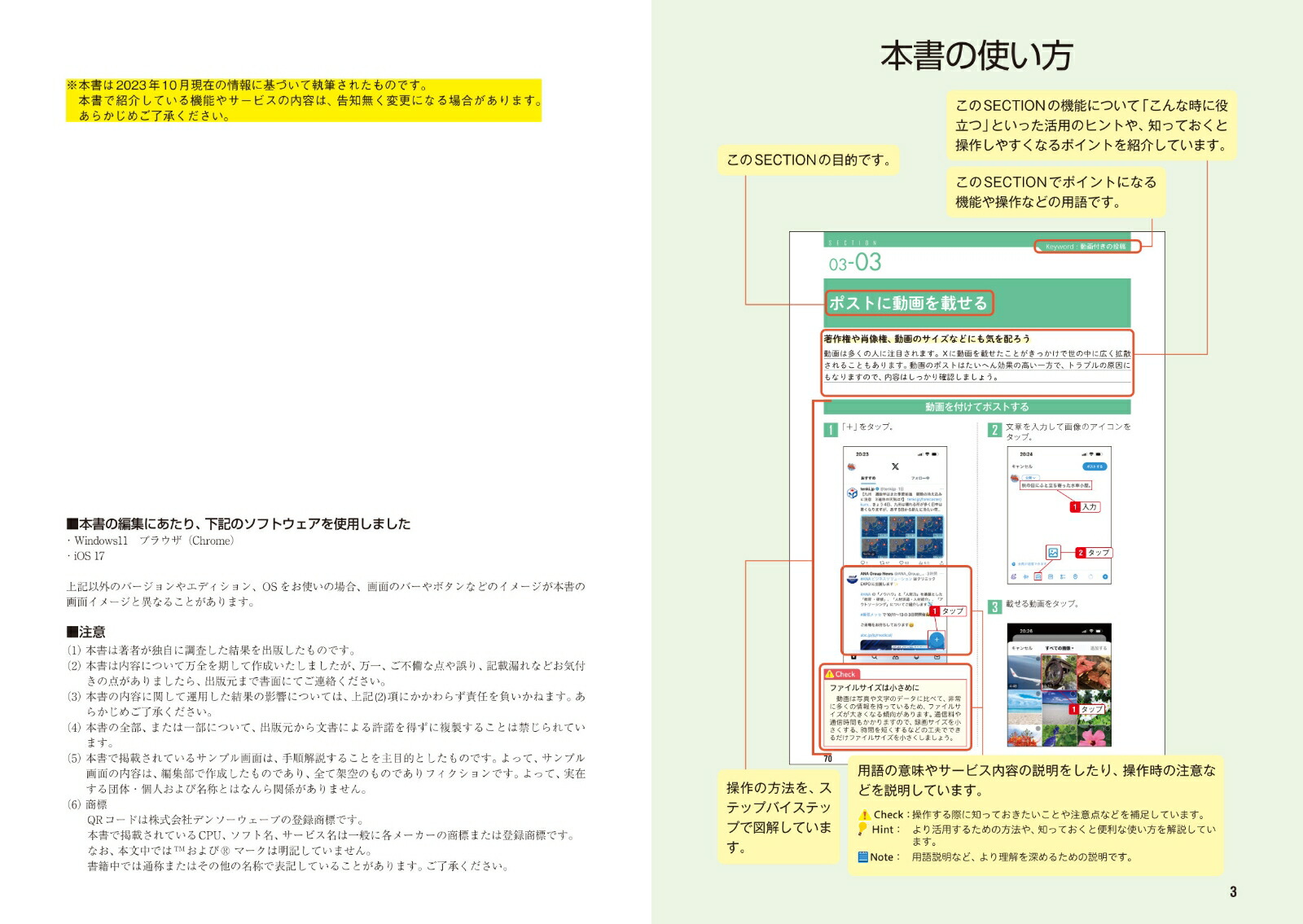Click note (5) about サンプル画面
Viewport: 1303px width, 924px height.
click(x=326, y=773)
